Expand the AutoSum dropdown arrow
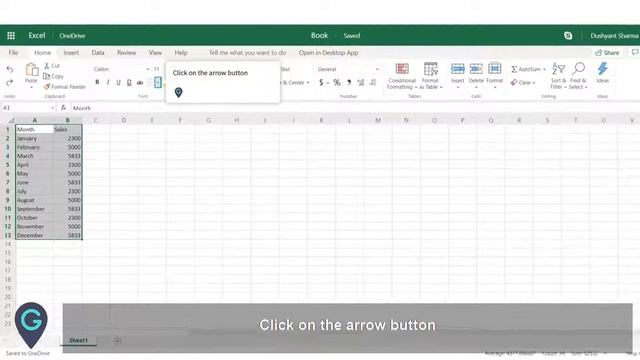 [544, 70]
